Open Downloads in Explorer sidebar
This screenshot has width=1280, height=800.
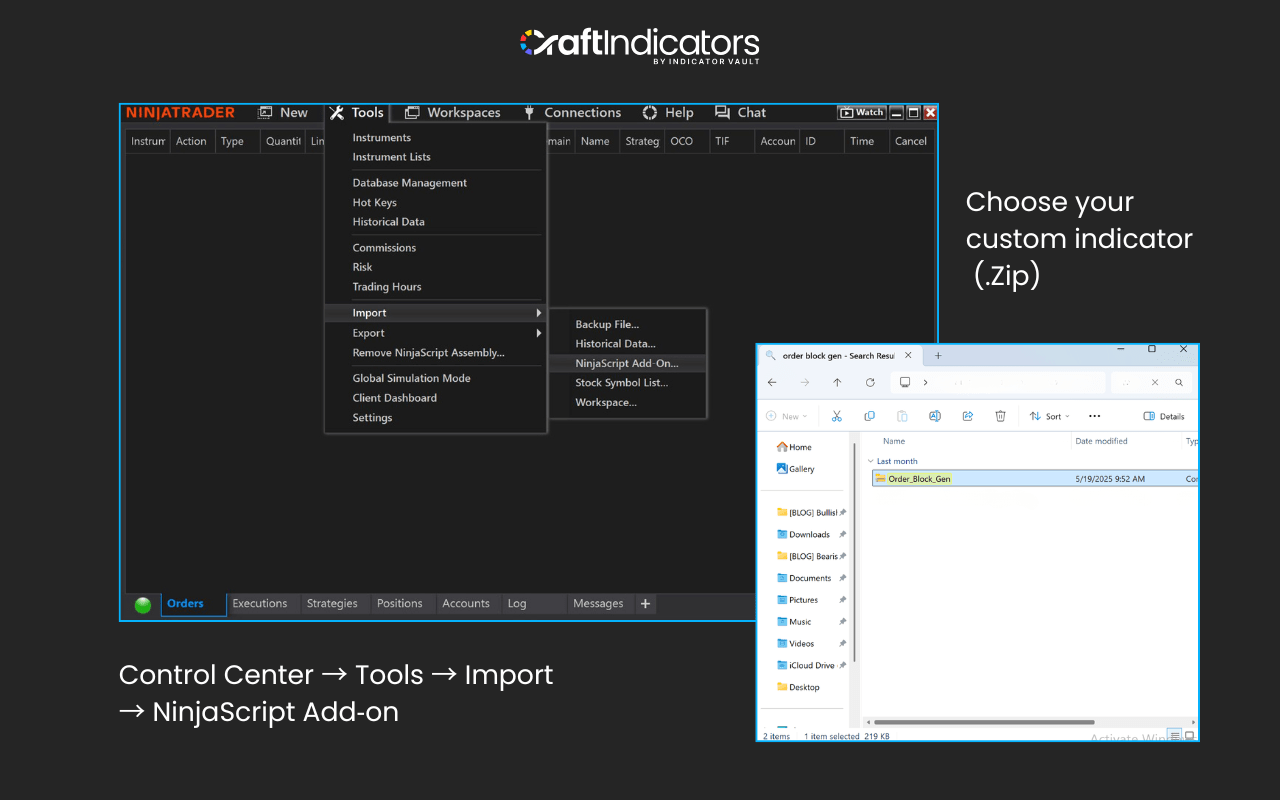(x=804, y=535)
